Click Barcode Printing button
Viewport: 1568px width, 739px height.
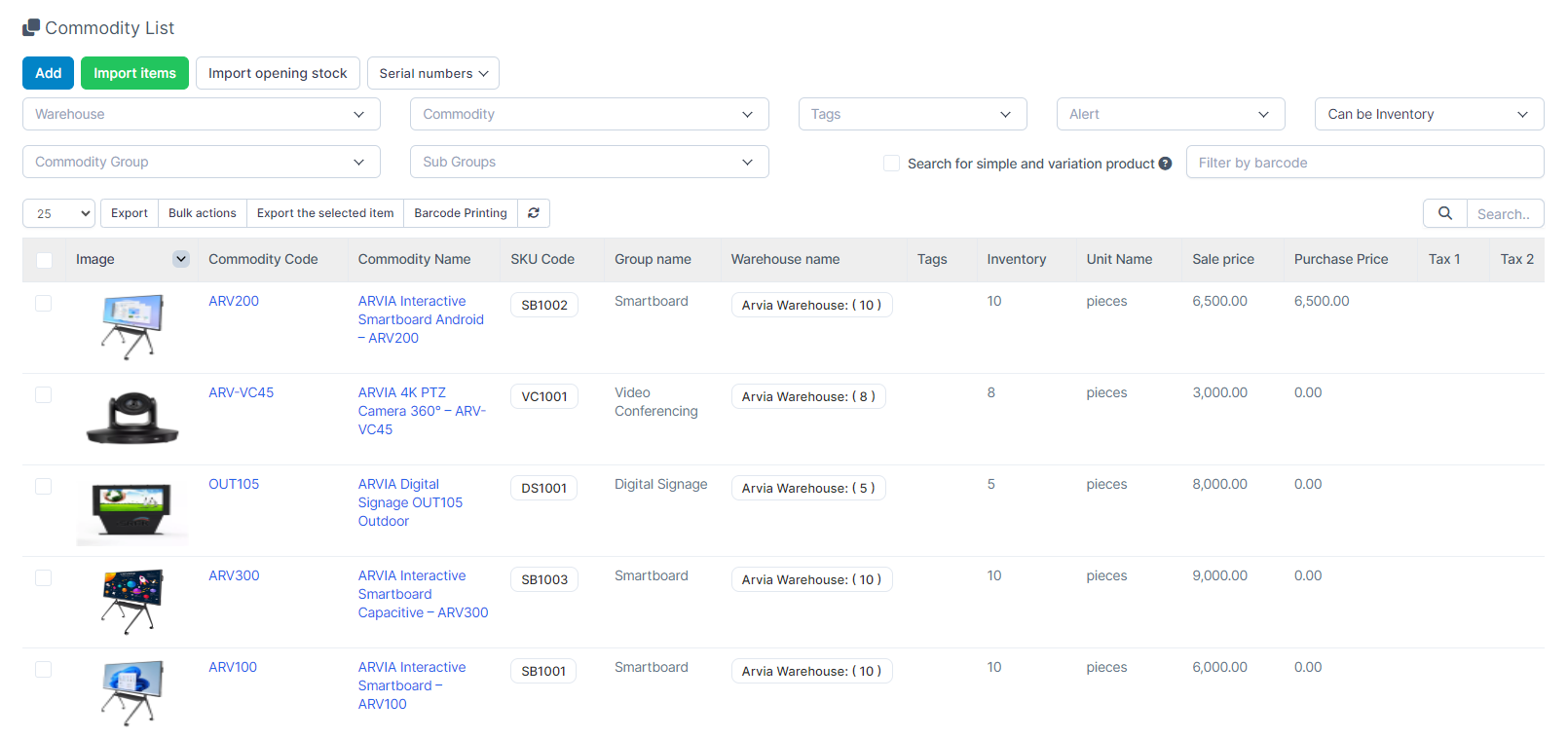pyautogui.click(x=461, y=213)
